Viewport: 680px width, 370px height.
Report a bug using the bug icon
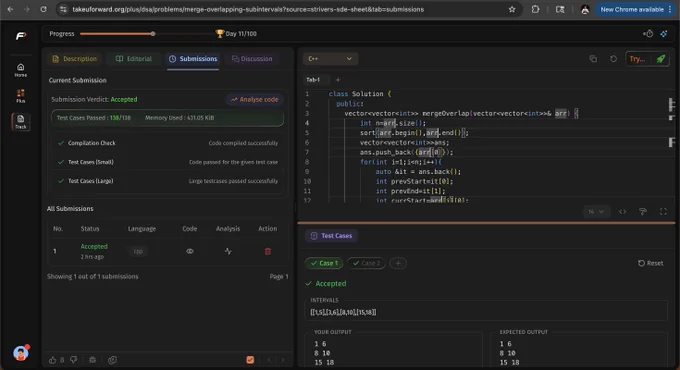[92, 360]
